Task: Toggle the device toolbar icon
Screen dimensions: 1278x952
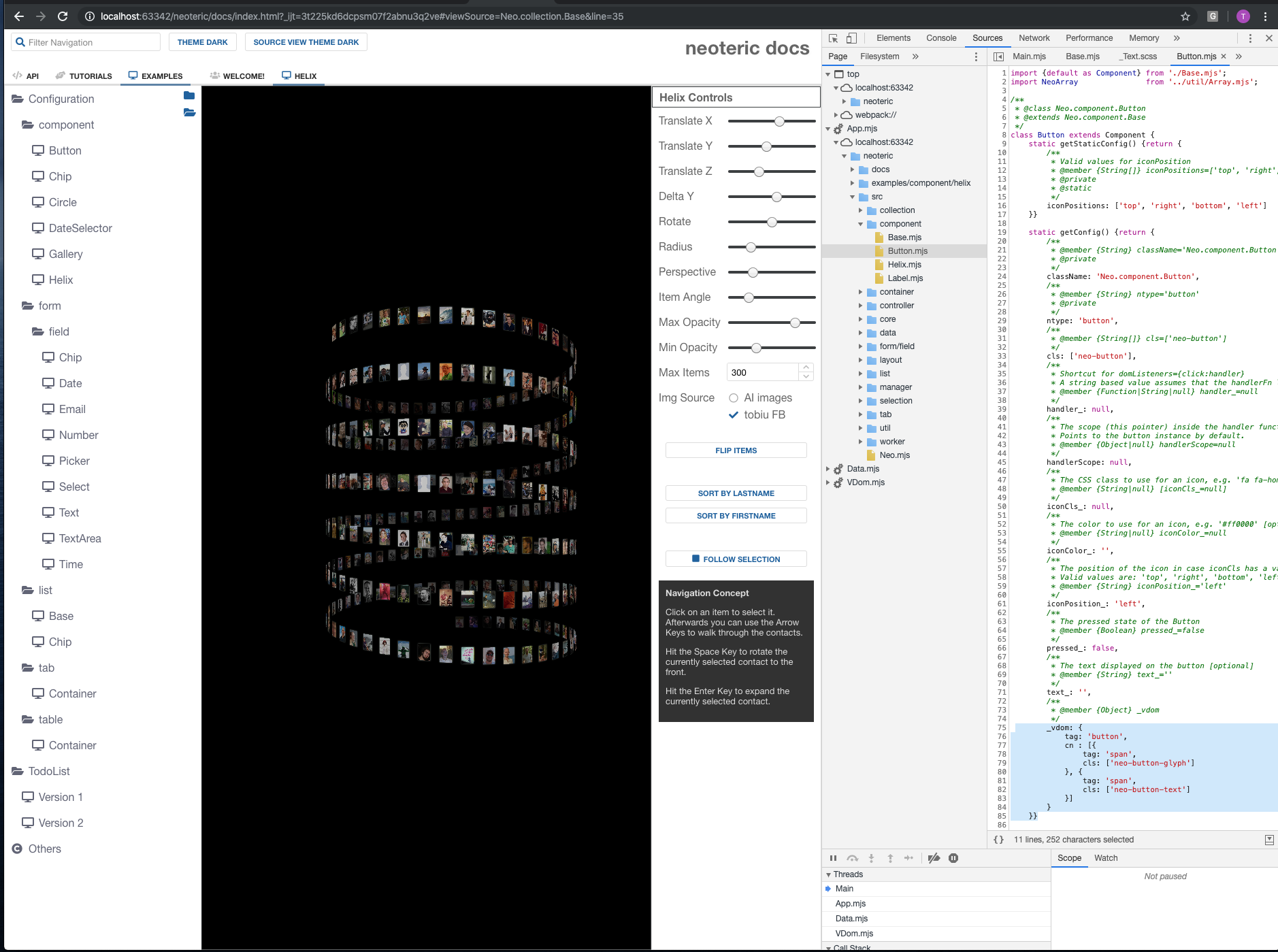Action: click(851, 38)
